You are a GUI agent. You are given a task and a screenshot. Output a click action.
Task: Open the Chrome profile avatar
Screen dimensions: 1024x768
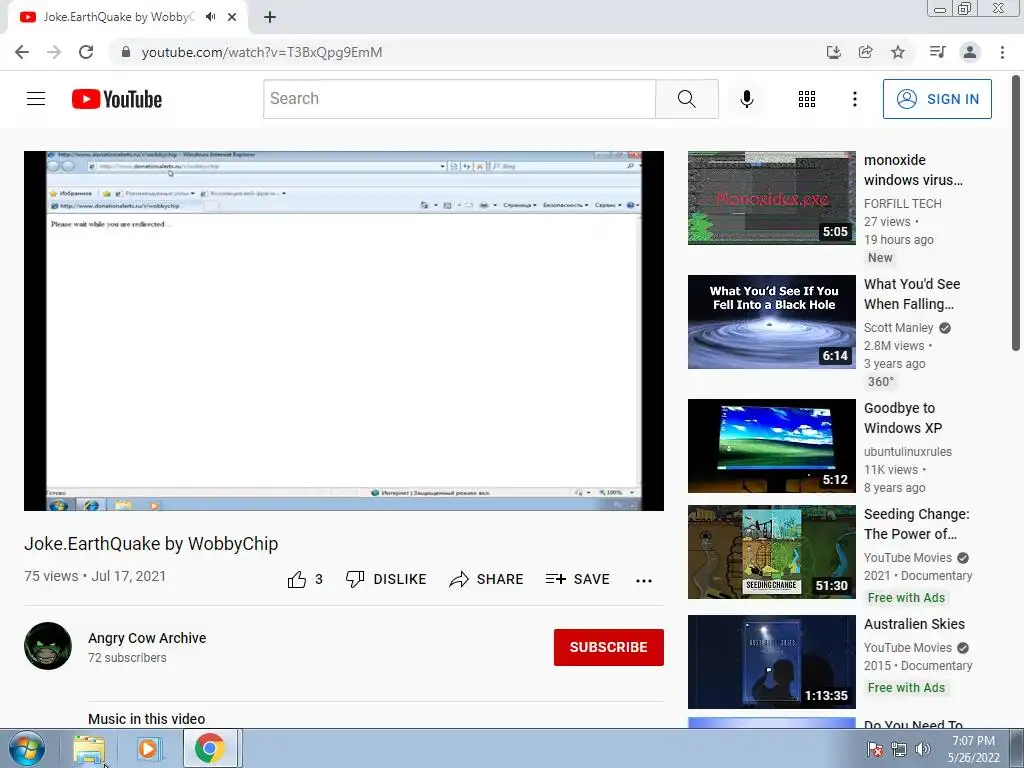(970, 52)
